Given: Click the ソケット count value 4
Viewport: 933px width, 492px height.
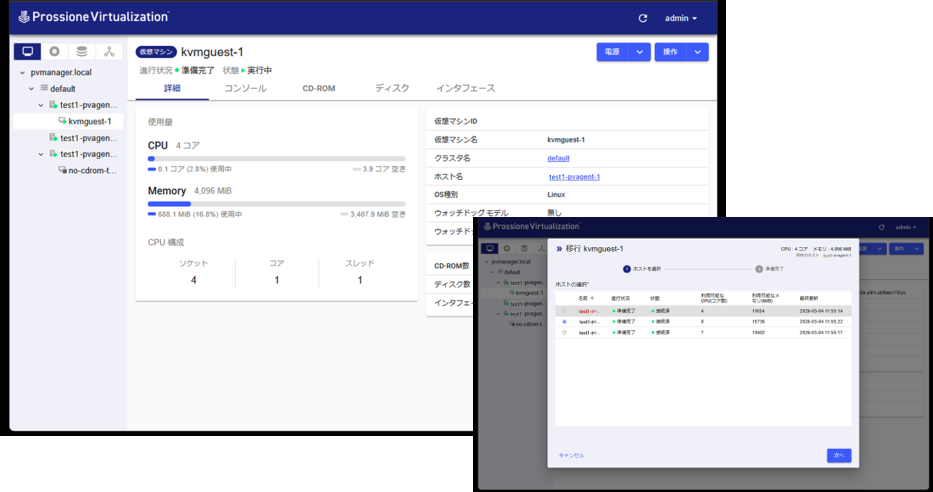Looking at the screenshot, I should [x=193, y=280].
